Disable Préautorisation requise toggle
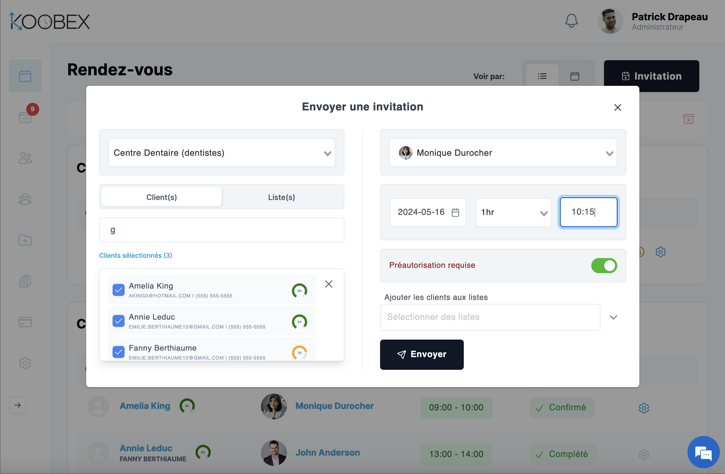This screenshot has width=725, height=474. point(603,265)
